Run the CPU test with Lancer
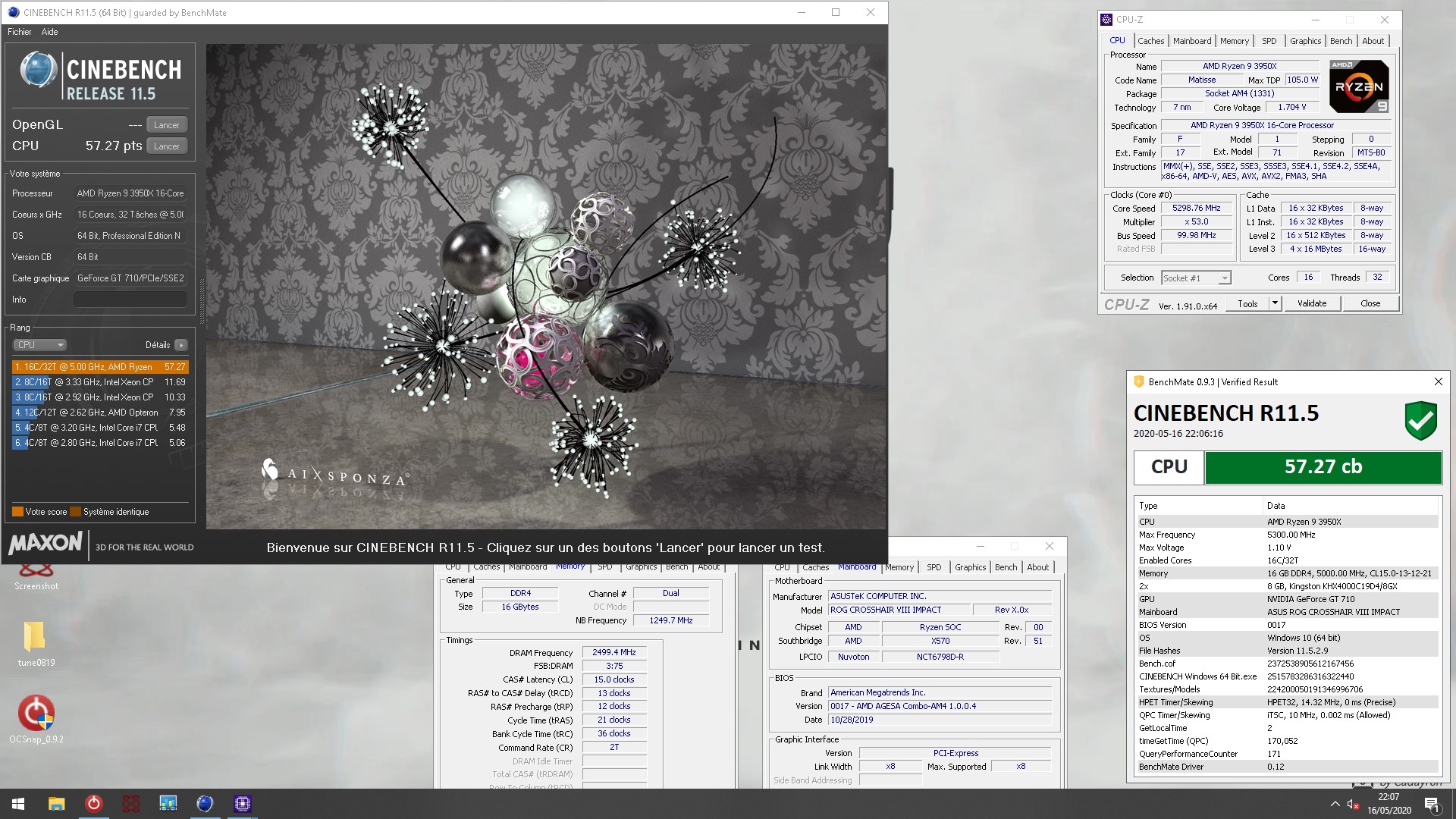 (x=167, y=146)
